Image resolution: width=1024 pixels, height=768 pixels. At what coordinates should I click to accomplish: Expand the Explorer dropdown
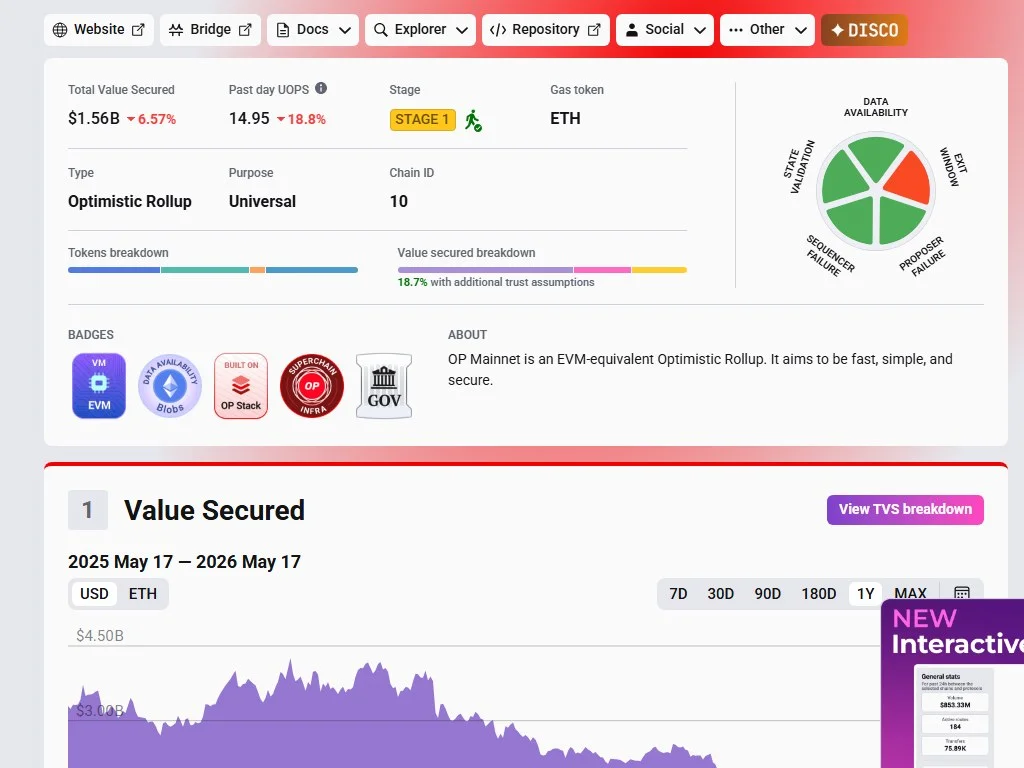tap(421, 30)
